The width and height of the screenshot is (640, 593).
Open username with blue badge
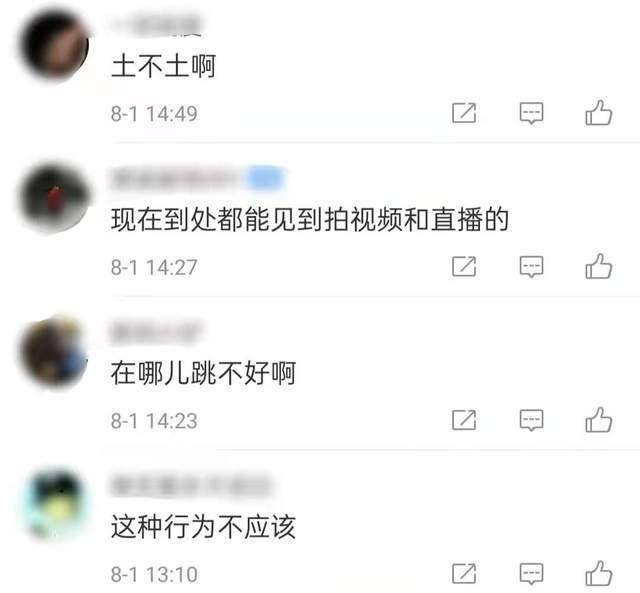click(x=198, y=179)
